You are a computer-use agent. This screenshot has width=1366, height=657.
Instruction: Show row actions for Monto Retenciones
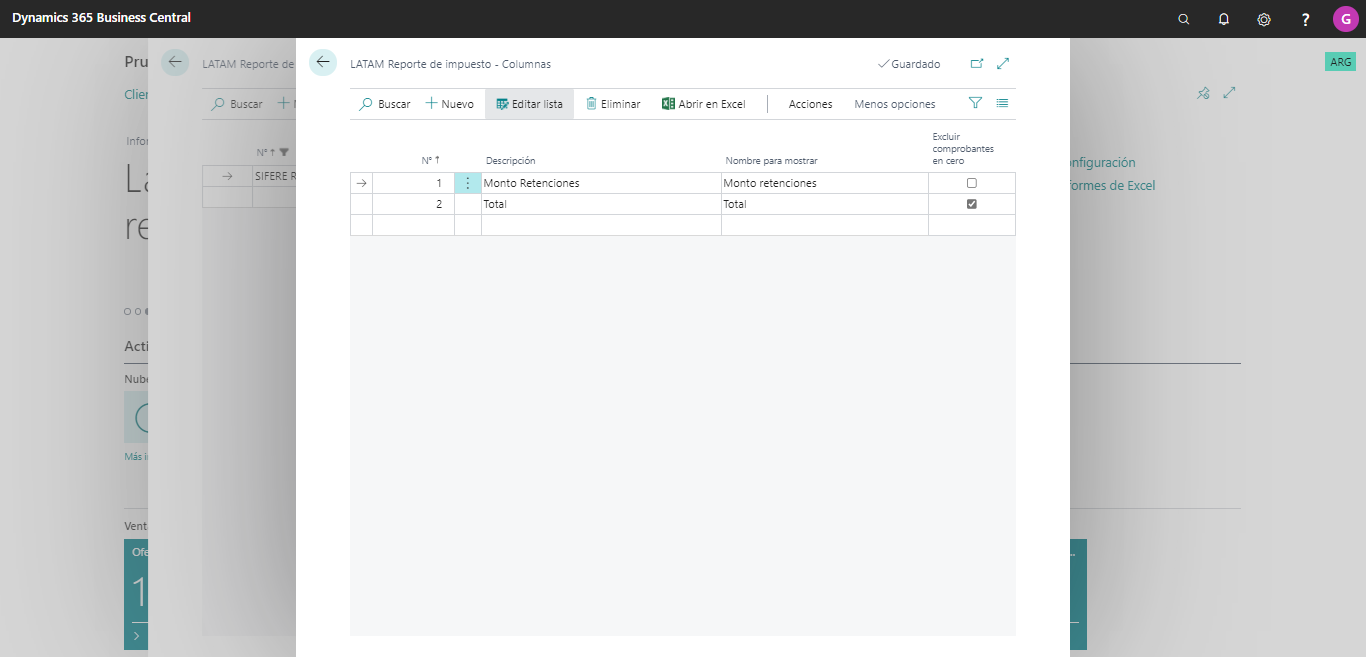pyautogui.click(x=468, y=183)
